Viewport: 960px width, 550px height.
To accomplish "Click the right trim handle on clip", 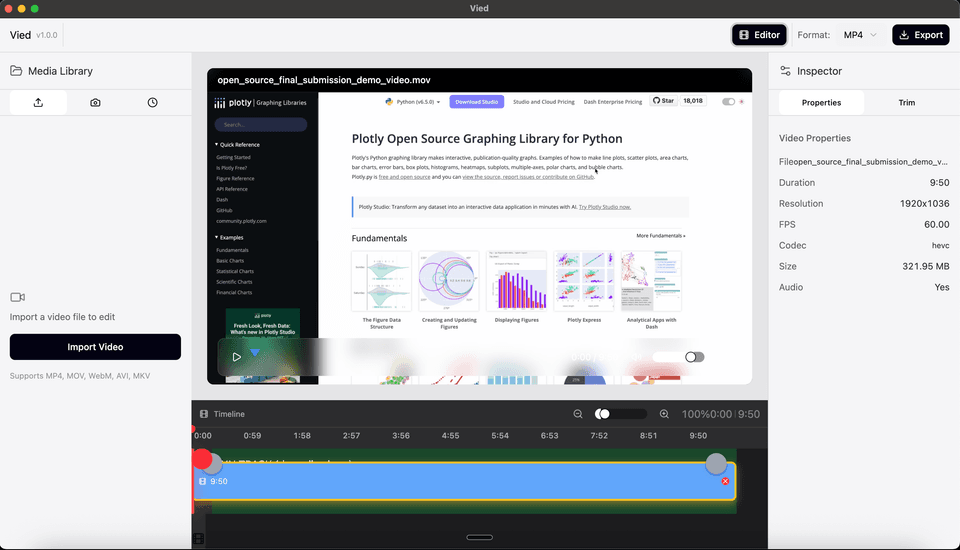I will coord(716,464).
